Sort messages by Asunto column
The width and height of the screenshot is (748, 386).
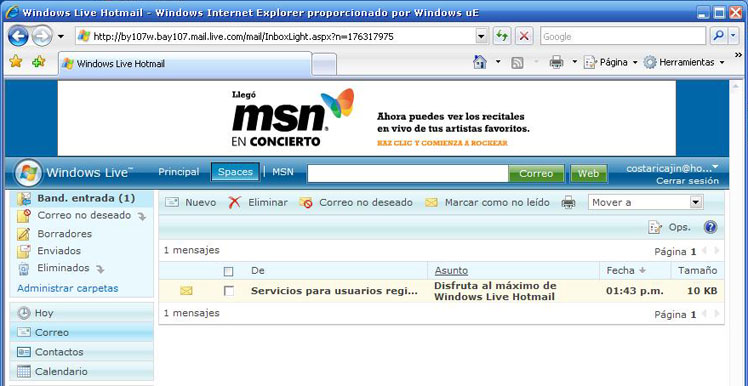pyautogui.click(x=451, y=271)
